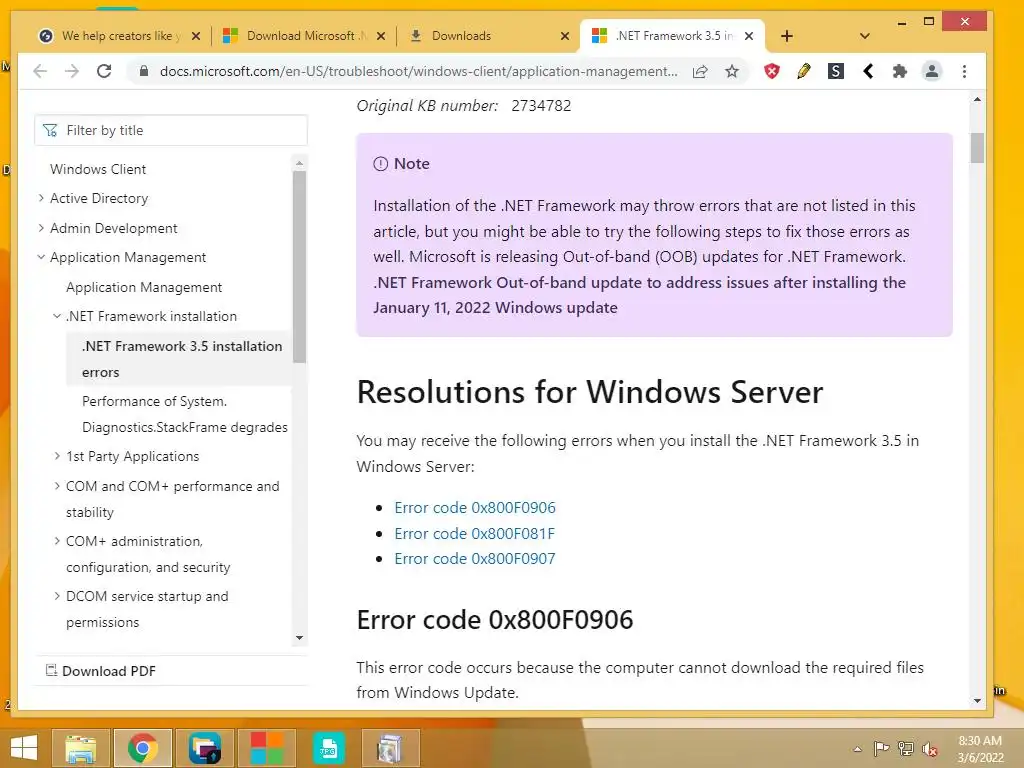
Task: Click the browser forward arrow
Action: [x=72, y=71]
